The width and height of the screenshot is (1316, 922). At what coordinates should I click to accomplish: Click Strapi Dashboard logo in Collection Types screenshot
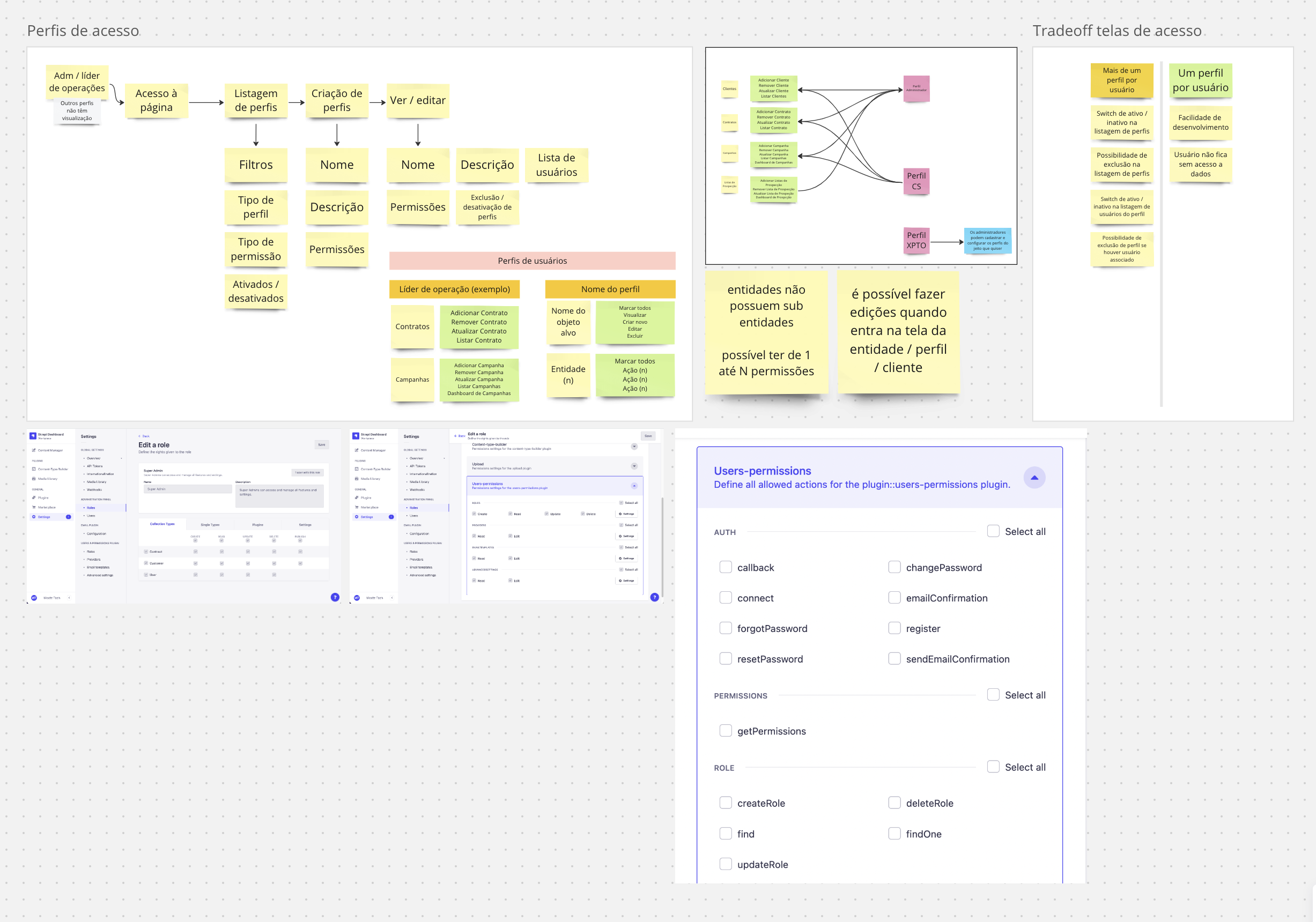(33, 435)
